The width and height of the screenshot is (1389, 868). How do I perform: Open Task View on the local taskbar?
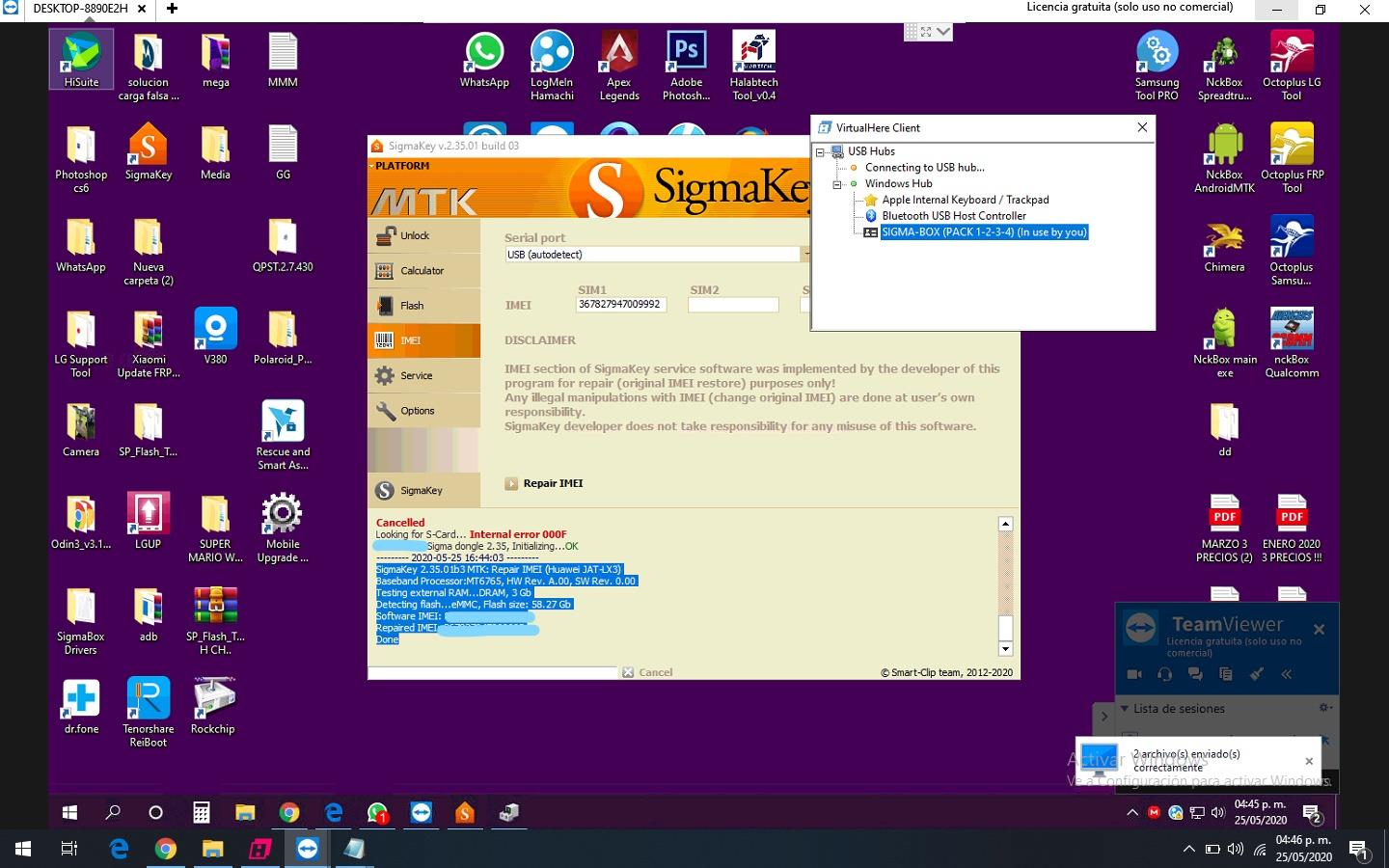[69, 849]
